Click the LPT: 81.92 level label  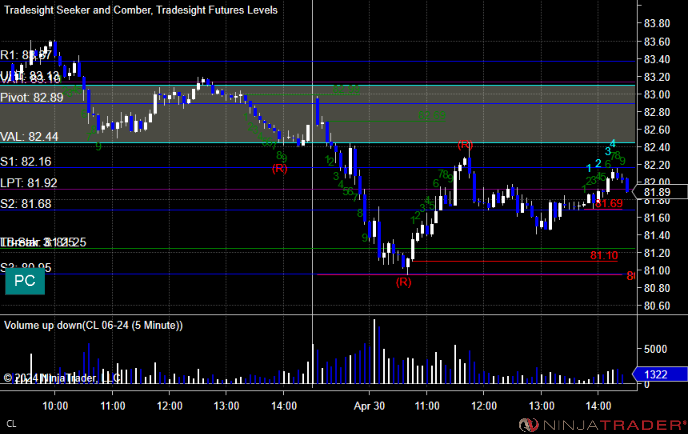29,183
